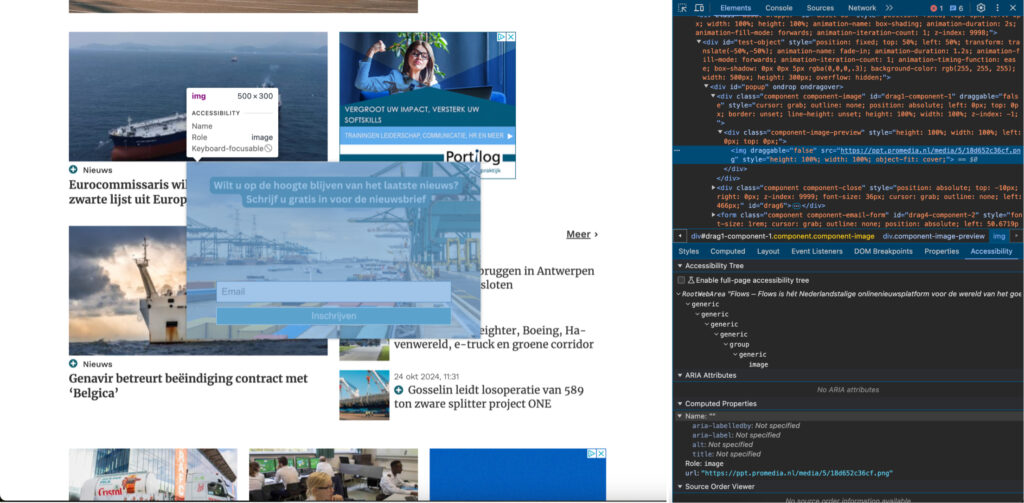Screen dimensions: 1024x503
Task: Switch to the Elements tab
Action: (x=735, y=8)
